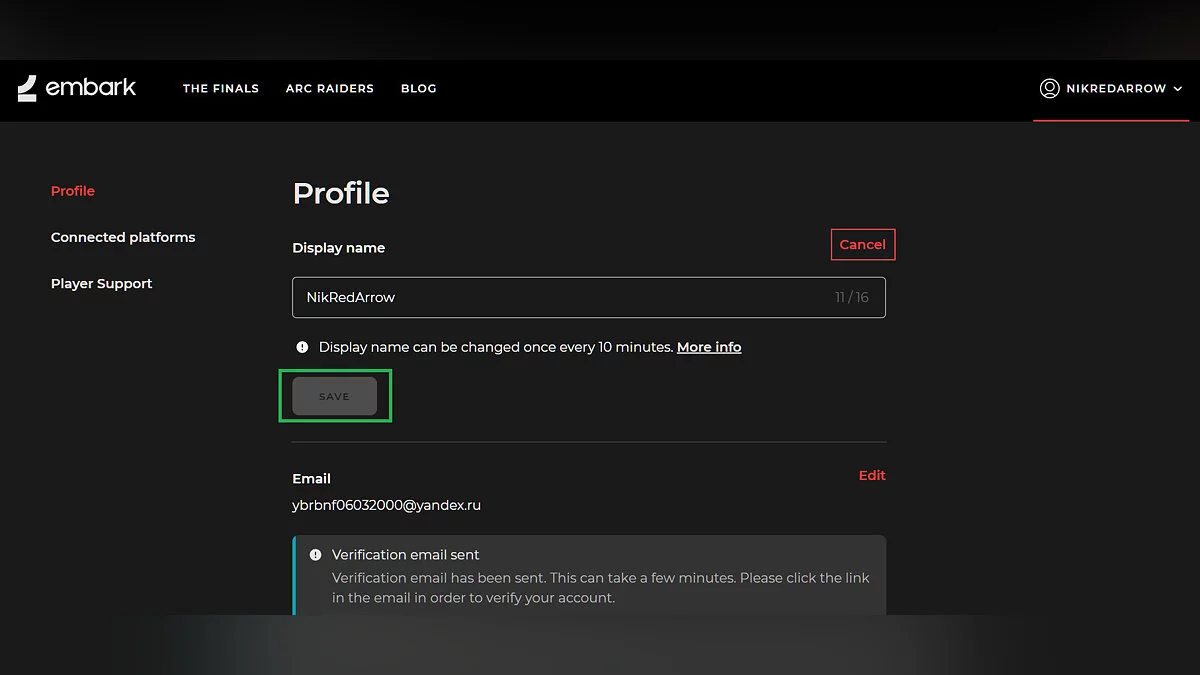The width and height of the screenshot is (1200, 675).
Task: Cancel display name editing
Action: (862, 245)
